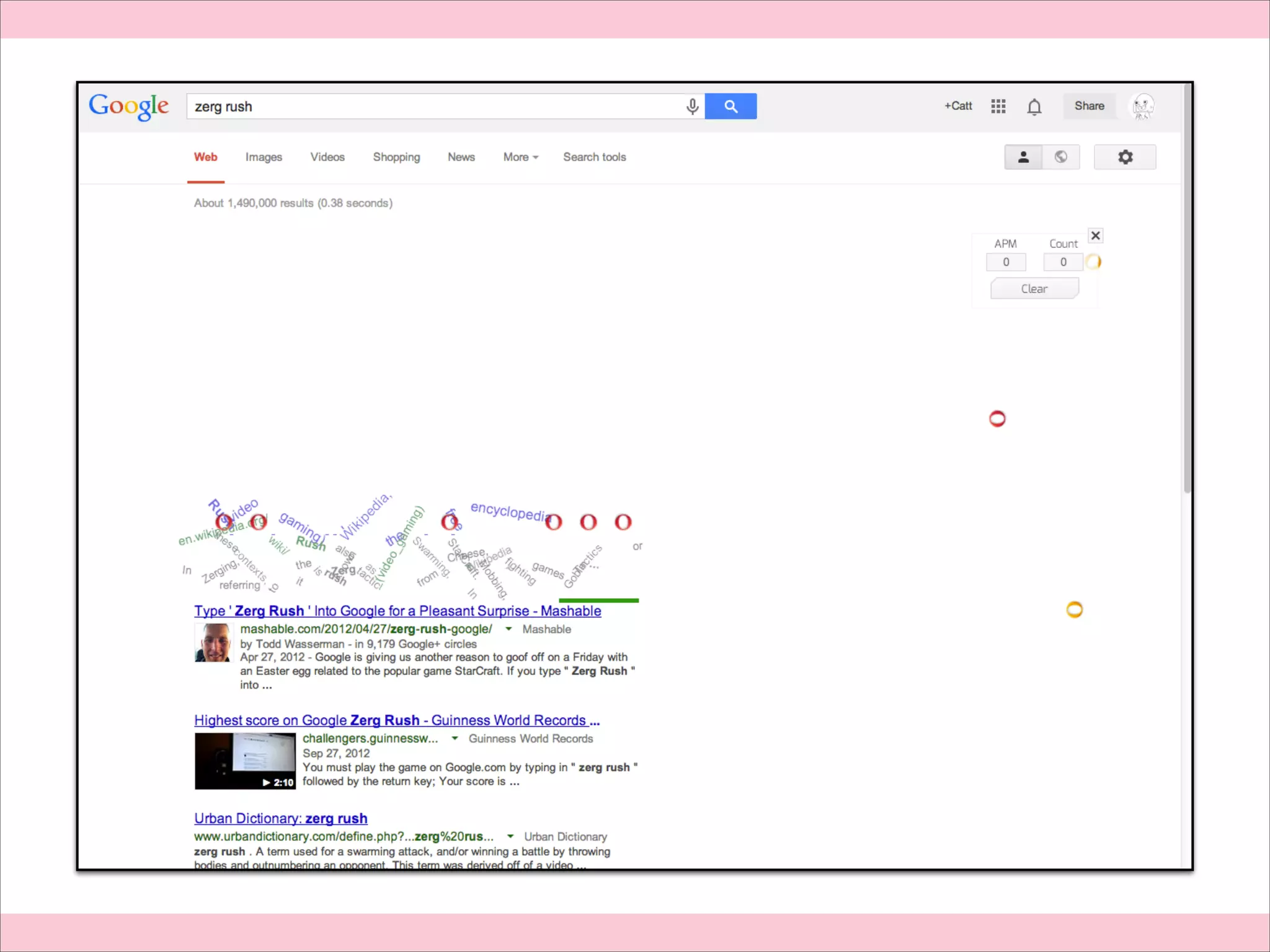The height and width of the screenshot is (952, 1270).
Task: Switch to personal results view
Action: 1023,157
